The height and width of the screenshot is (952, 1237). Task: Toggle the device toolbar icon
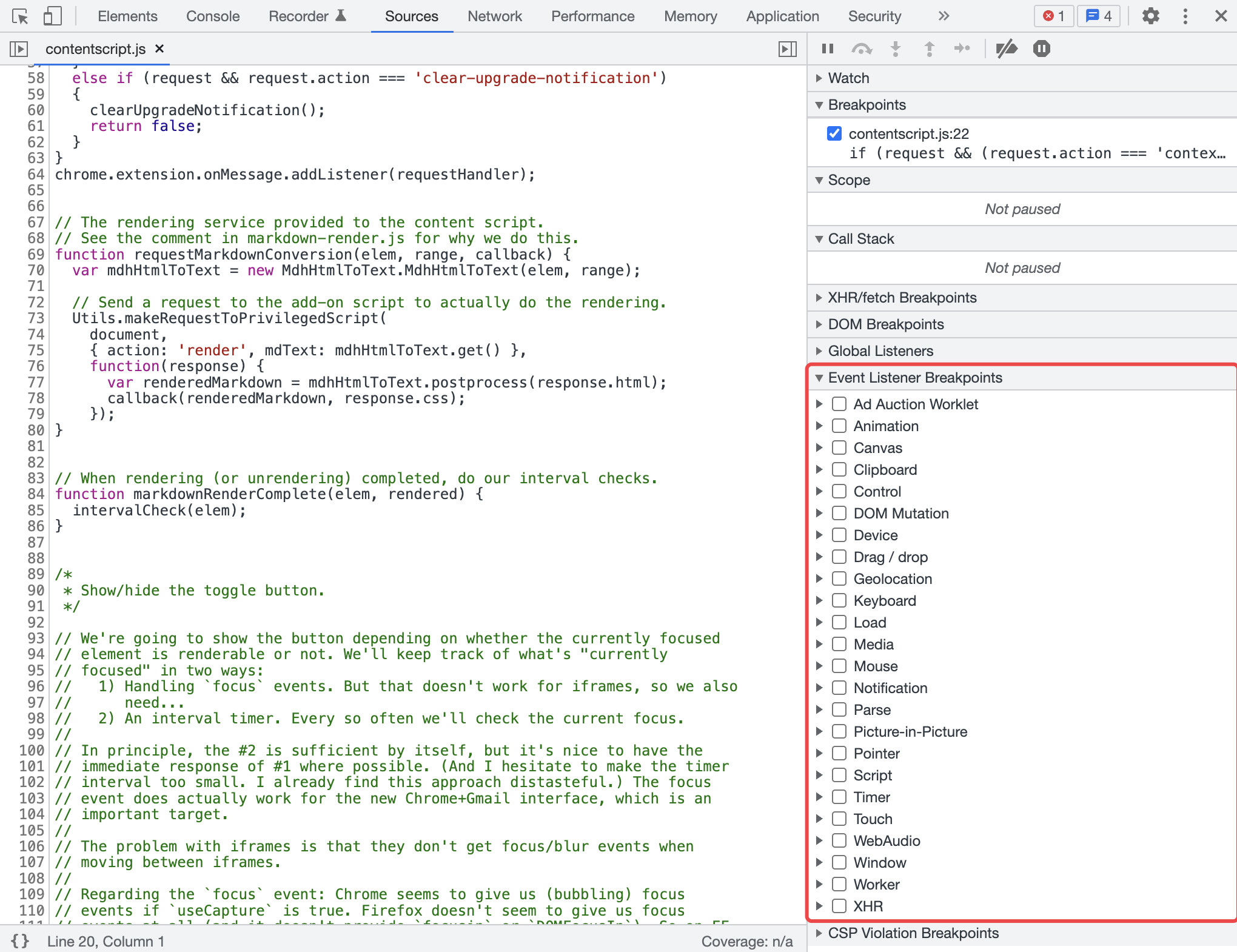[x=52, y=16]
